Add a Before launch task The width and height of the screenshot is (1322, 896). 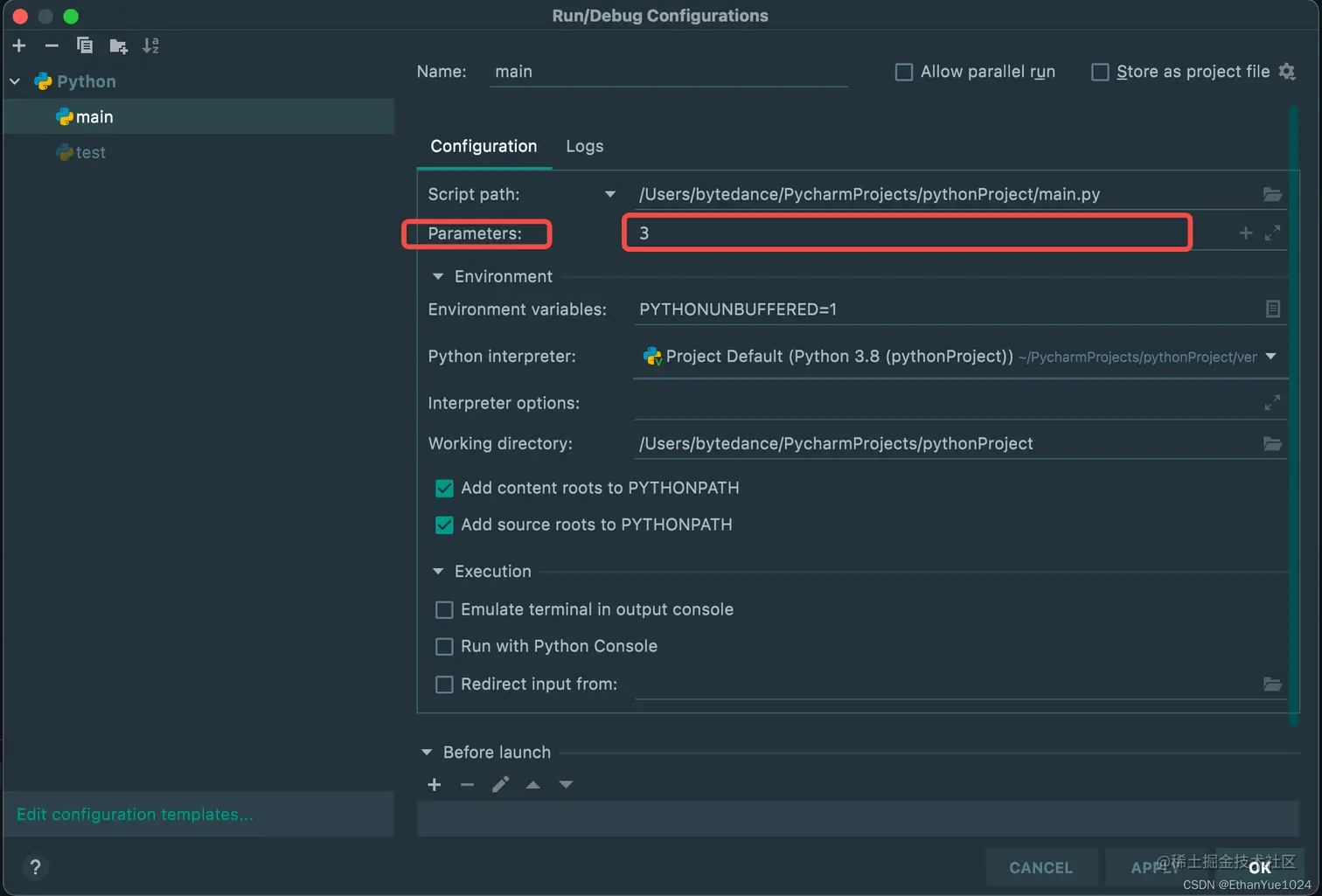tap(434, 785)
